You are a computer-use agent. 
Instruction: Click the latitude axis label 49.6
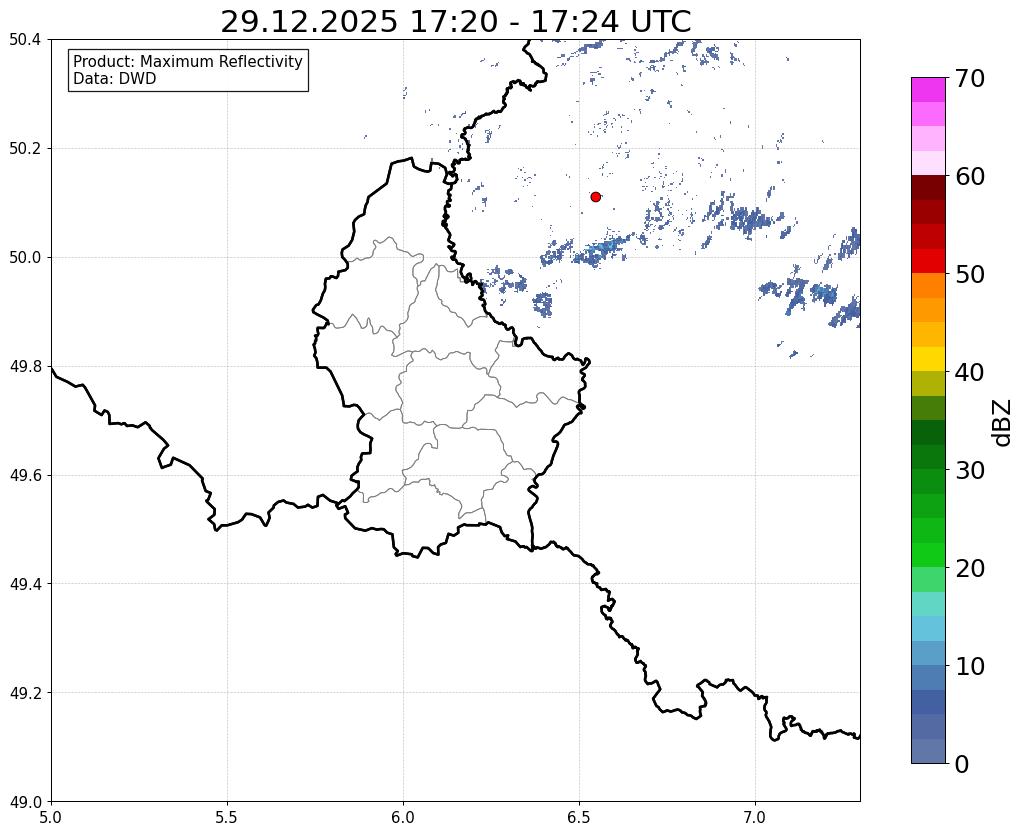25,475
